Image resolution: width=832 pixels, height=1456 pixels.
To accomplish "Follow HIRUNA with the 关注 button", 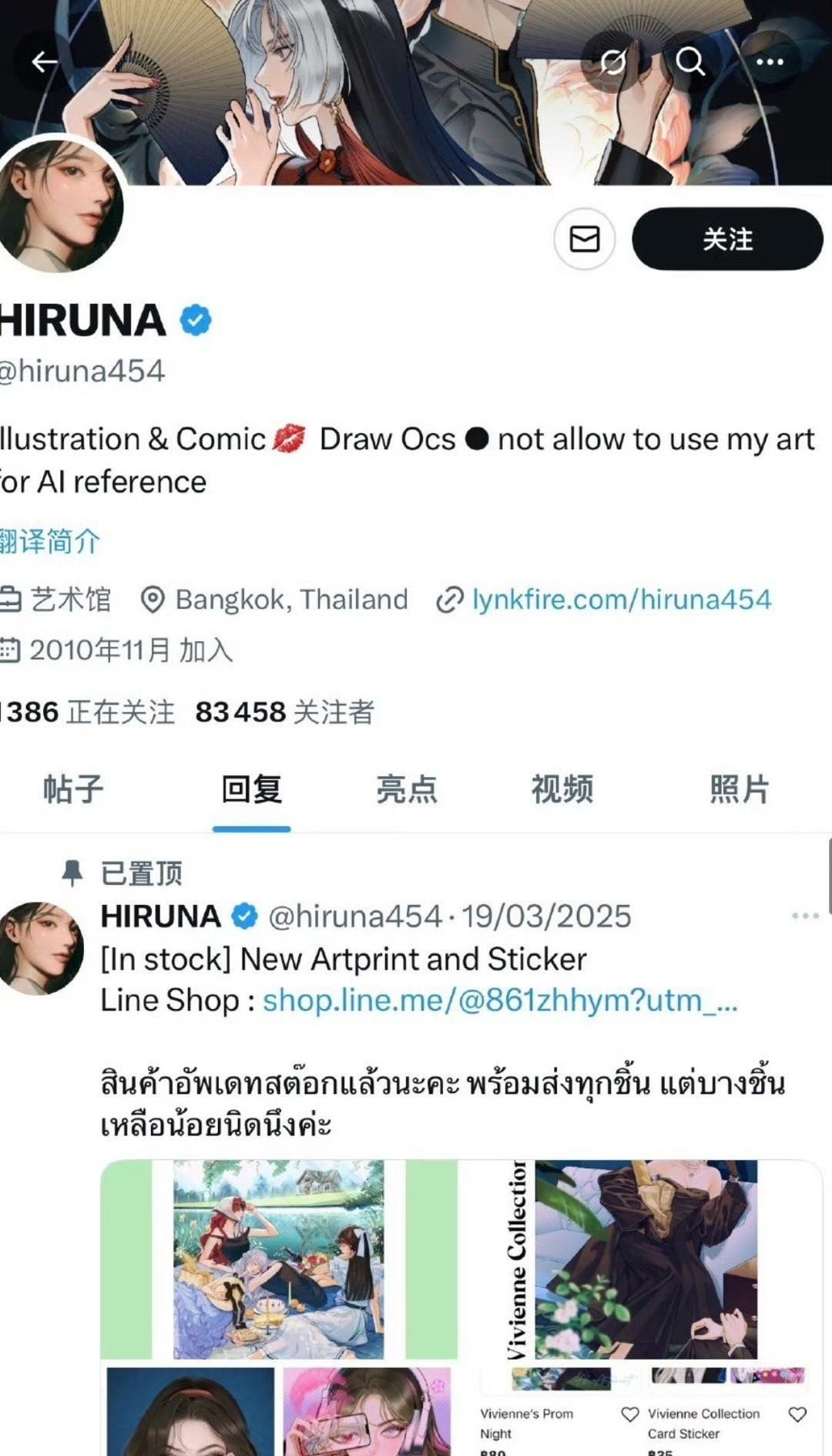I will [x=727, y=238].
